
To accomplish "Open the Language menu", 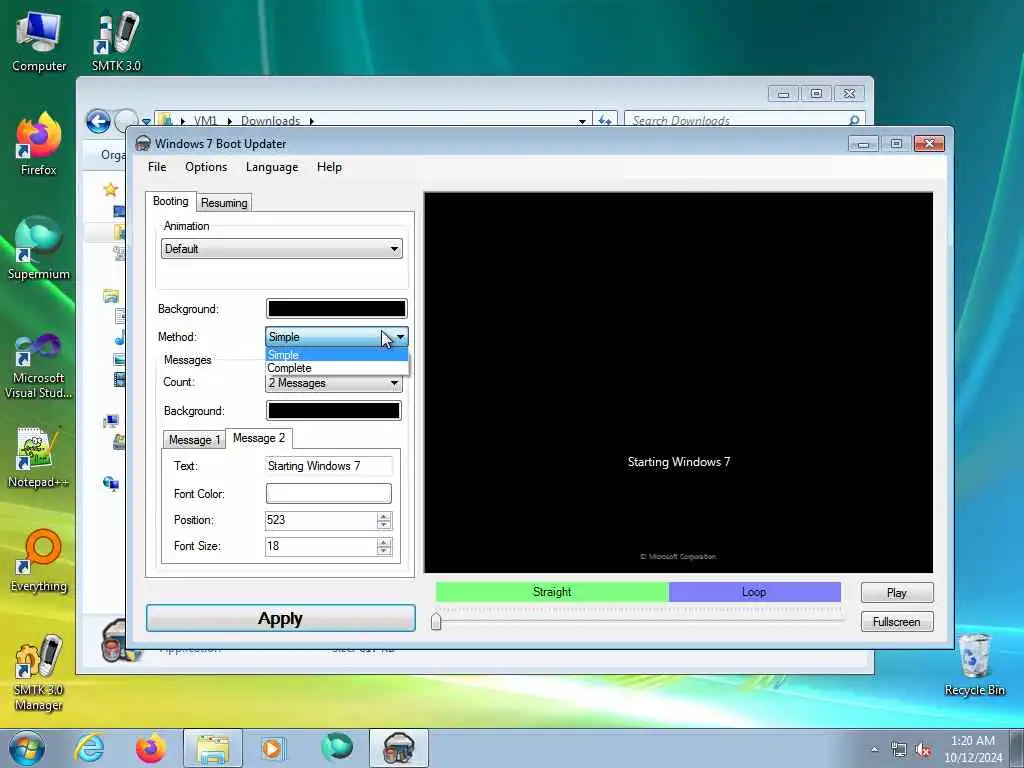I will tap(272, 167).
